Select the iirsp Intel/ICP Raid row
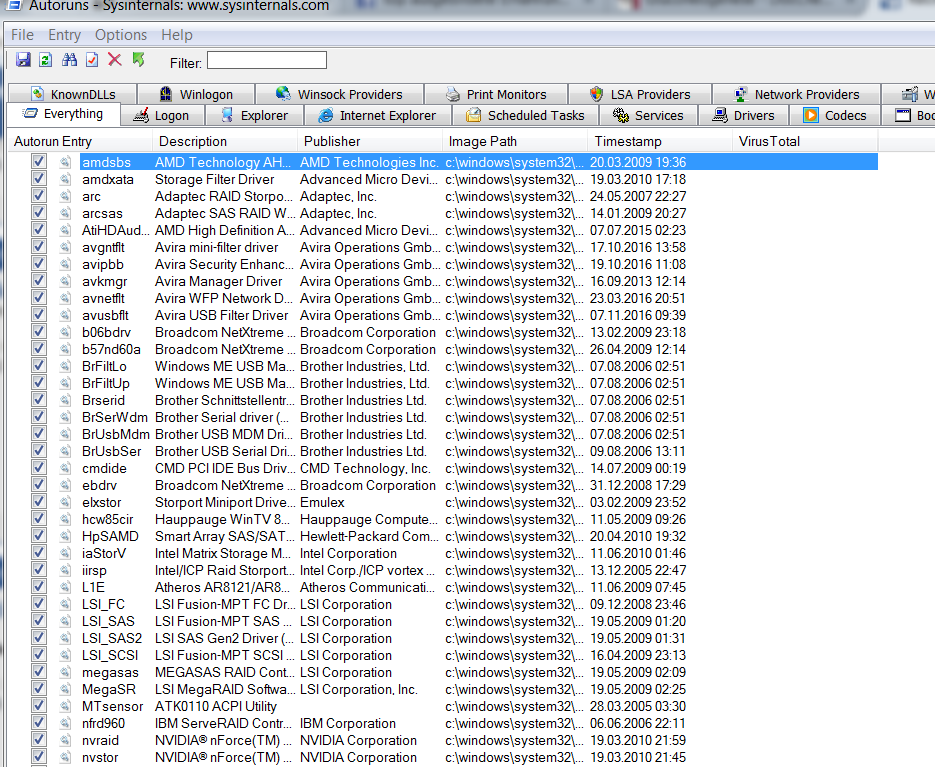Image resolution: width=935 pixels, height=767 pixels. coord(442,570)
